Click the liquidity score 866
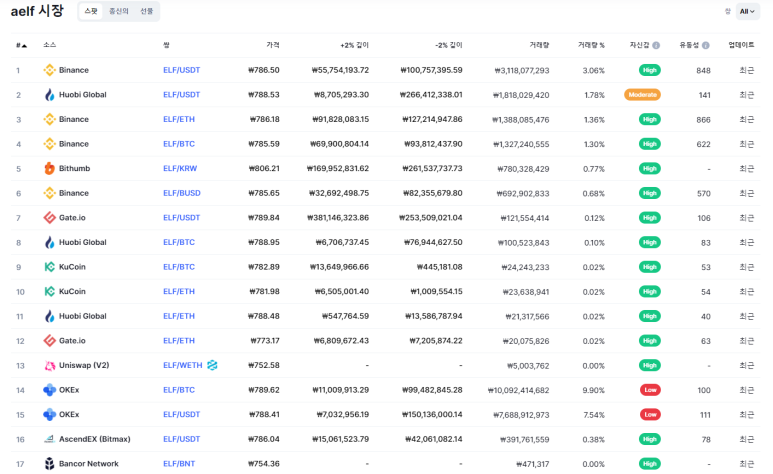This screenshot has height=474, width=773. (703, 120)
